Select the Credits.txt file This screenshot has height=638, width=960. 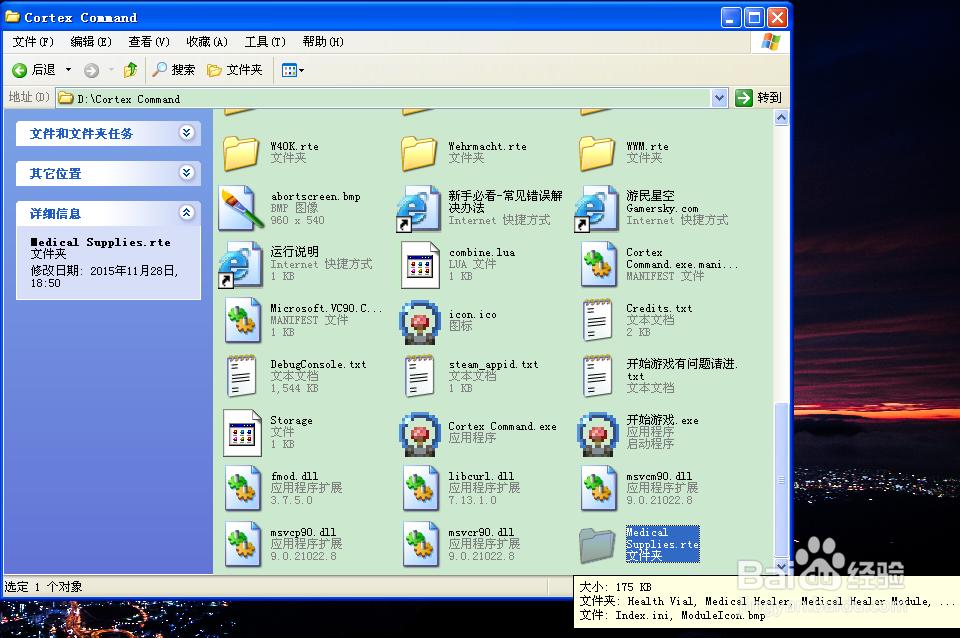pyautogui.click(x=598, y=321)
